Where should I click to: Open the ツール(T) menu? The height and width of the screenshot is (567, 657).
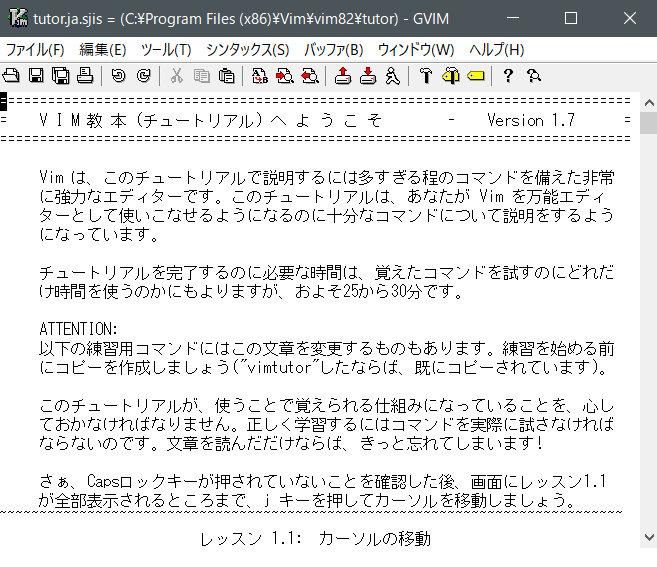166,50
